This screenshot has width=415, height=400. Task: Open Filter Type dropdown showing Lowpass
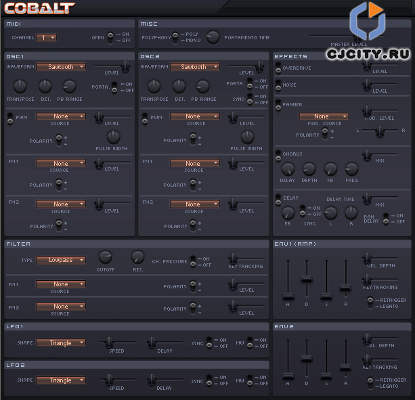pyautogui.click(x=61, y=260)
